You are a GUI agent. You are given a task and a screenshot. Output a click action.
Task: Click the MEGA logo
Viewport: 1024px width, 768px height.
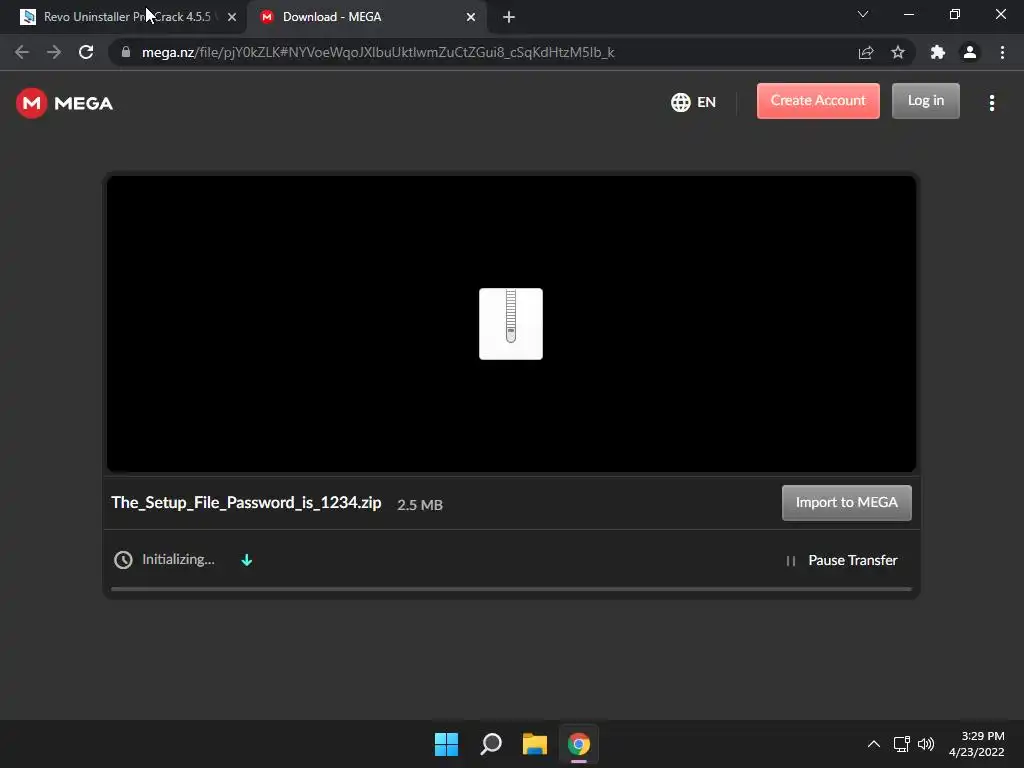pos(65,103)
